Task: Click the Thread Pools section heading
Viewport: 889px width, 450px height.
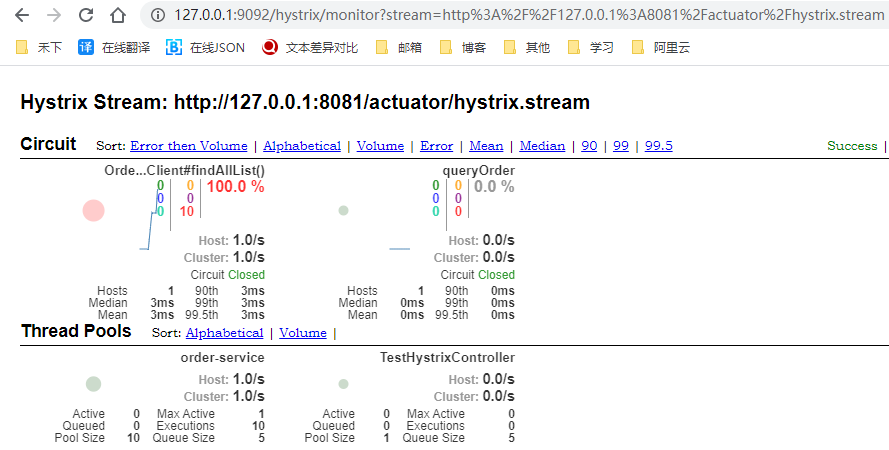Action: pos(76,331)
